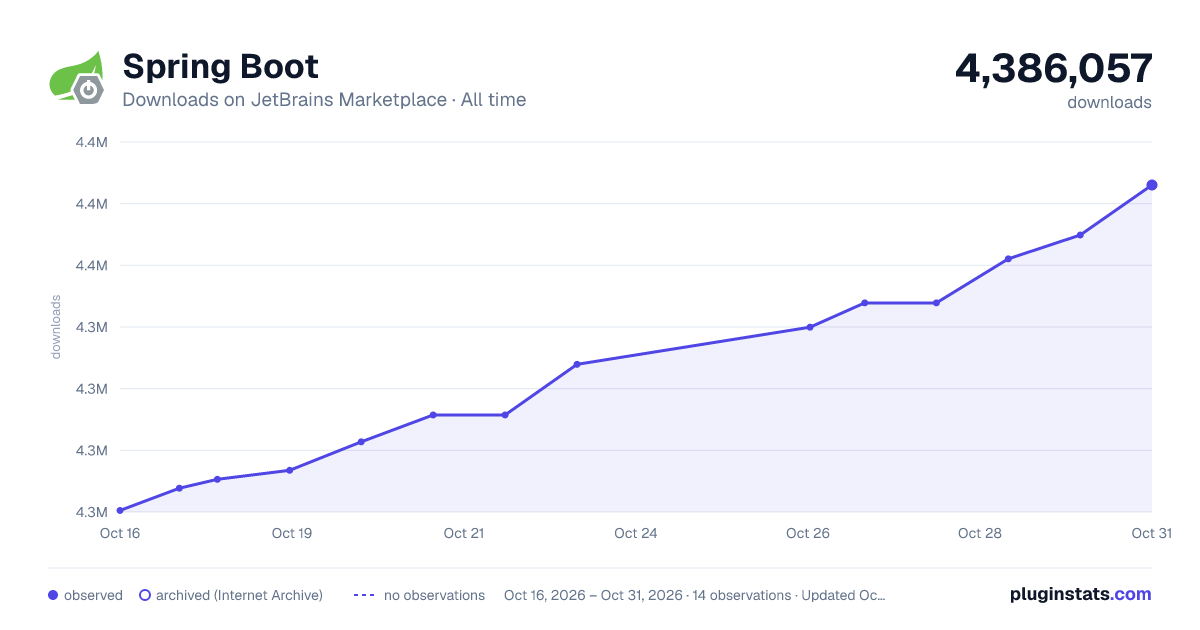
Task: Click the 'Oct 31' x-axis label
Action: (x=1152, y=533)
